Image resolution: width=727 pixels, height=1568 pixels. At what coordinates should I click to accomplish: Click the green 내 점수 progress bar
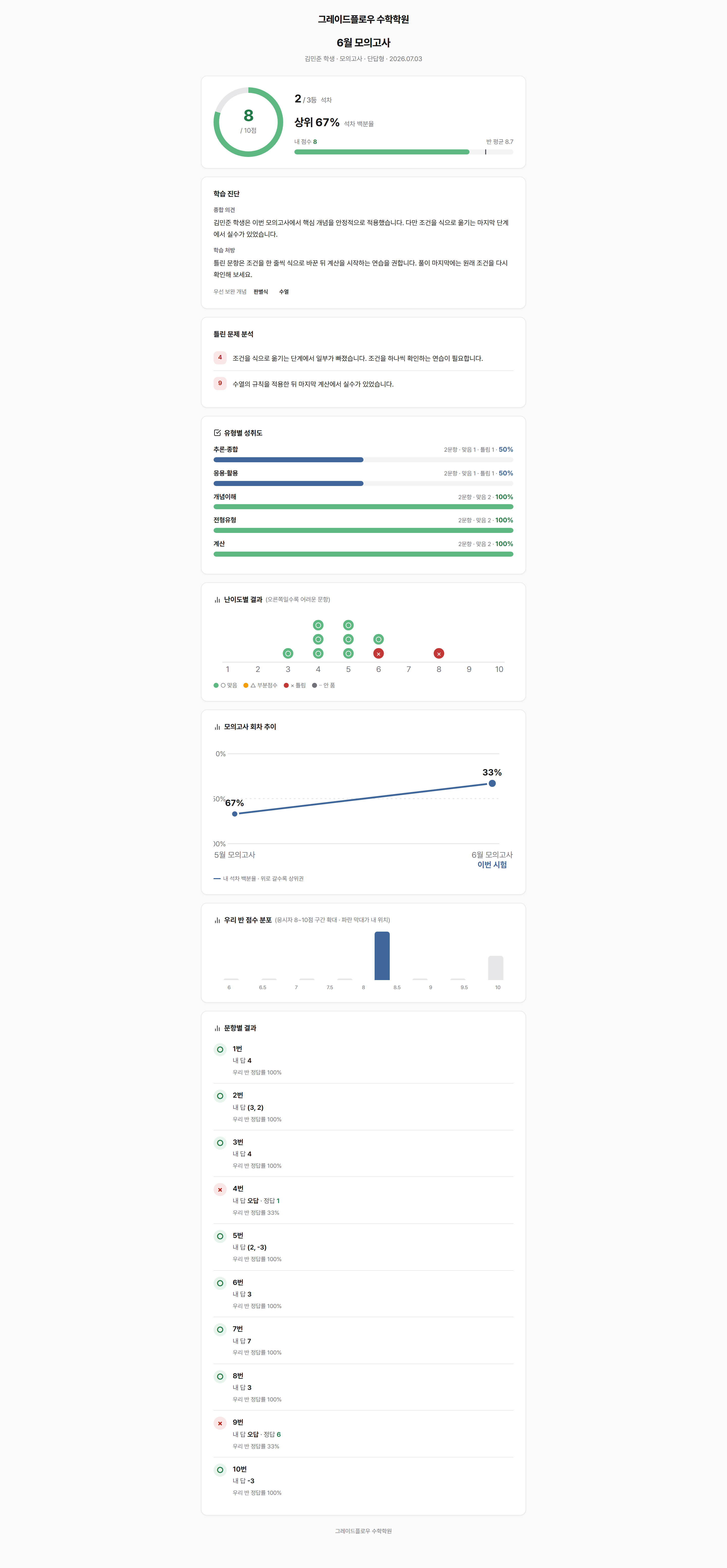click(382, 152)
